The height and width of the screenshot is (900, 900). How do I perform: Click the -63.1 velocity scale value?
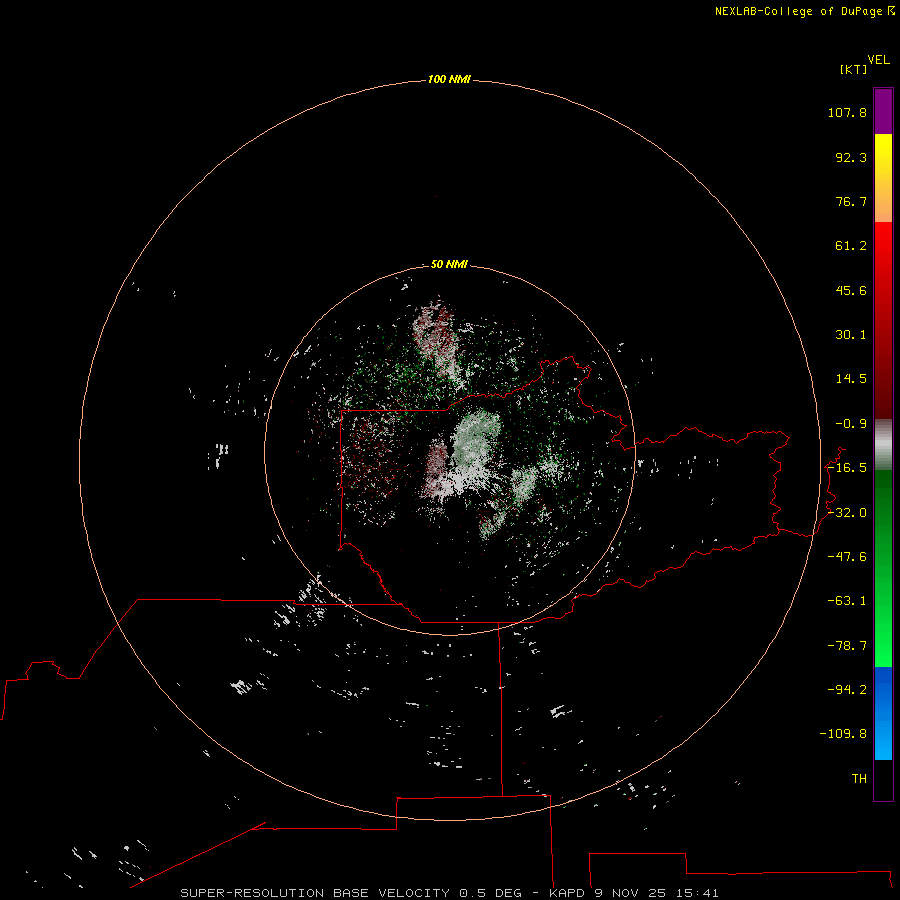coord(847,601)
